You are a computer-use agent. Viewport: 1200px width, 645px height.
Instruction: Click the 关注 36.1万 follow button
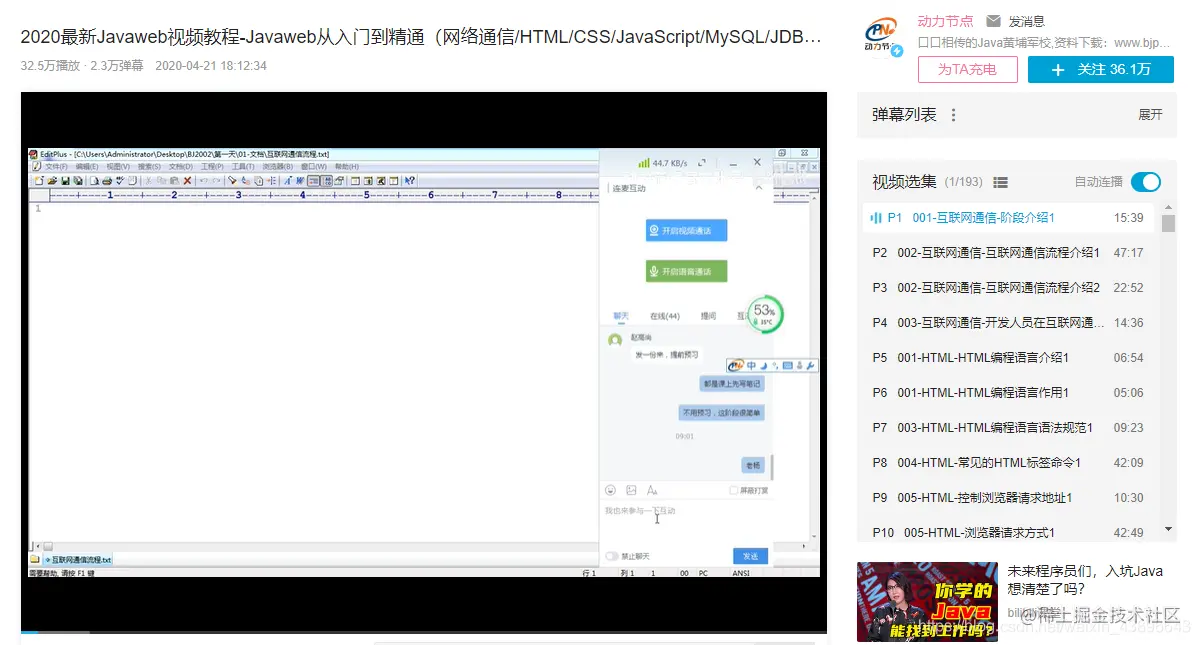click(1101, 69)
